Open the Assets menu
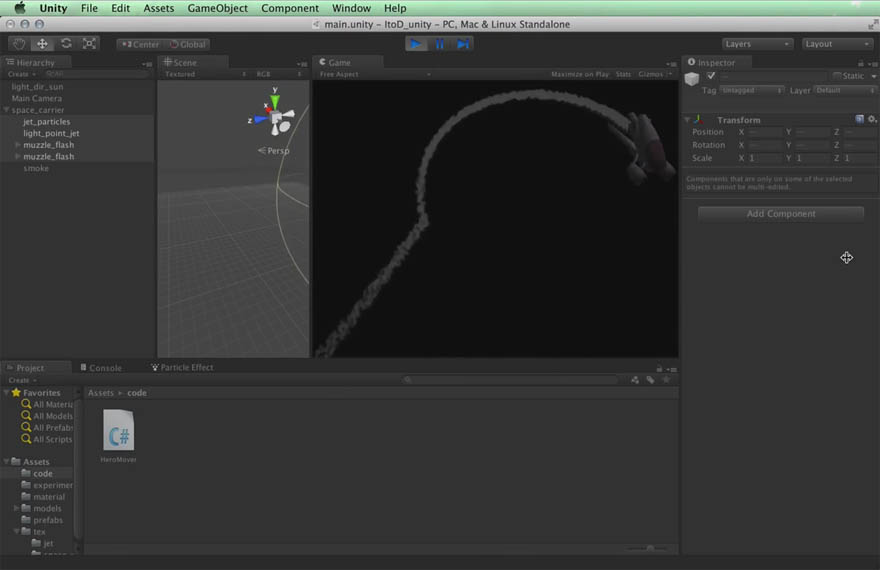Viewport: 880px width, 570px height. 158,8
